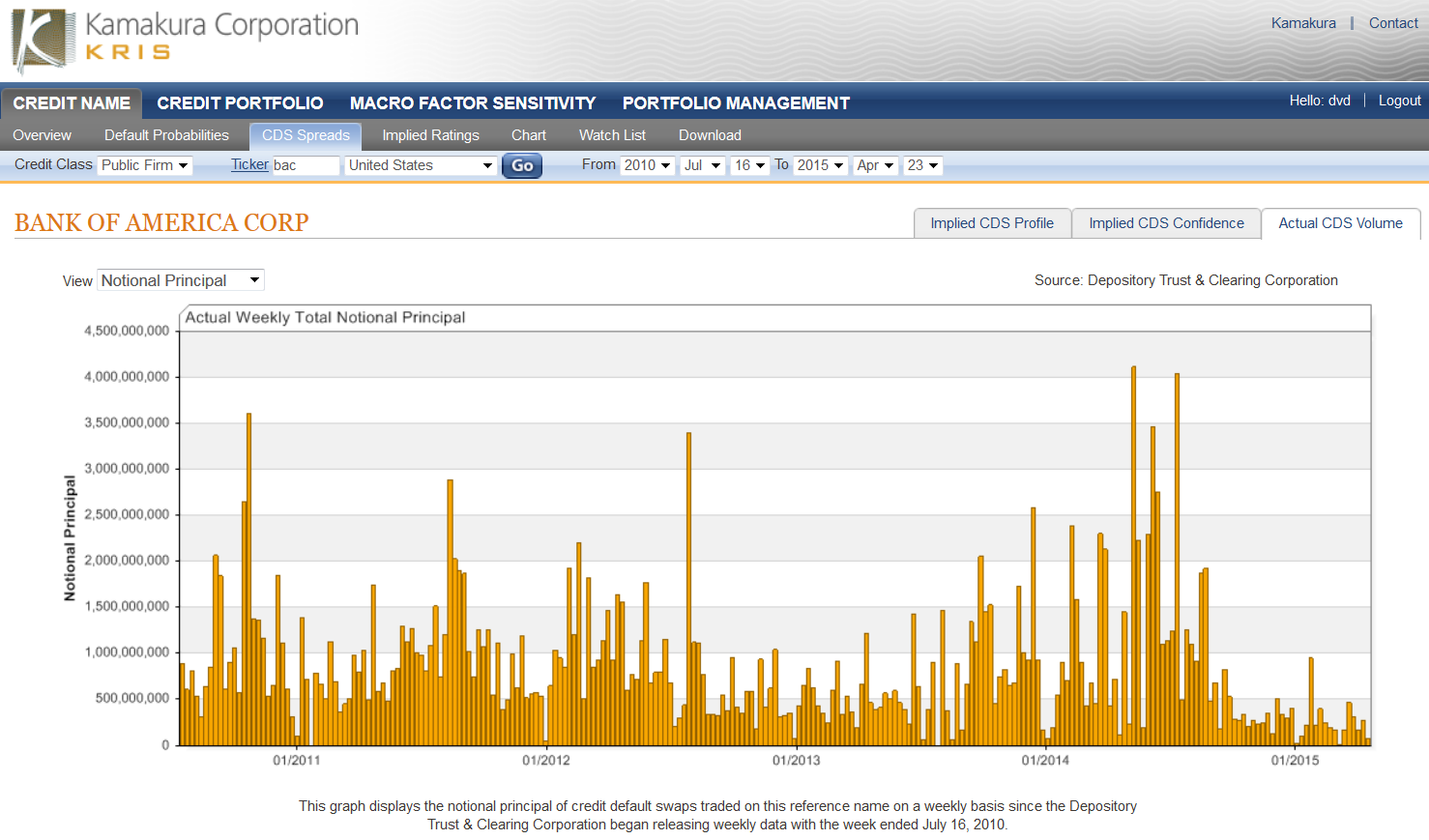Screen dimensions: 1429x840
Task: Click the Contact link
Action: click(1393, 23)
